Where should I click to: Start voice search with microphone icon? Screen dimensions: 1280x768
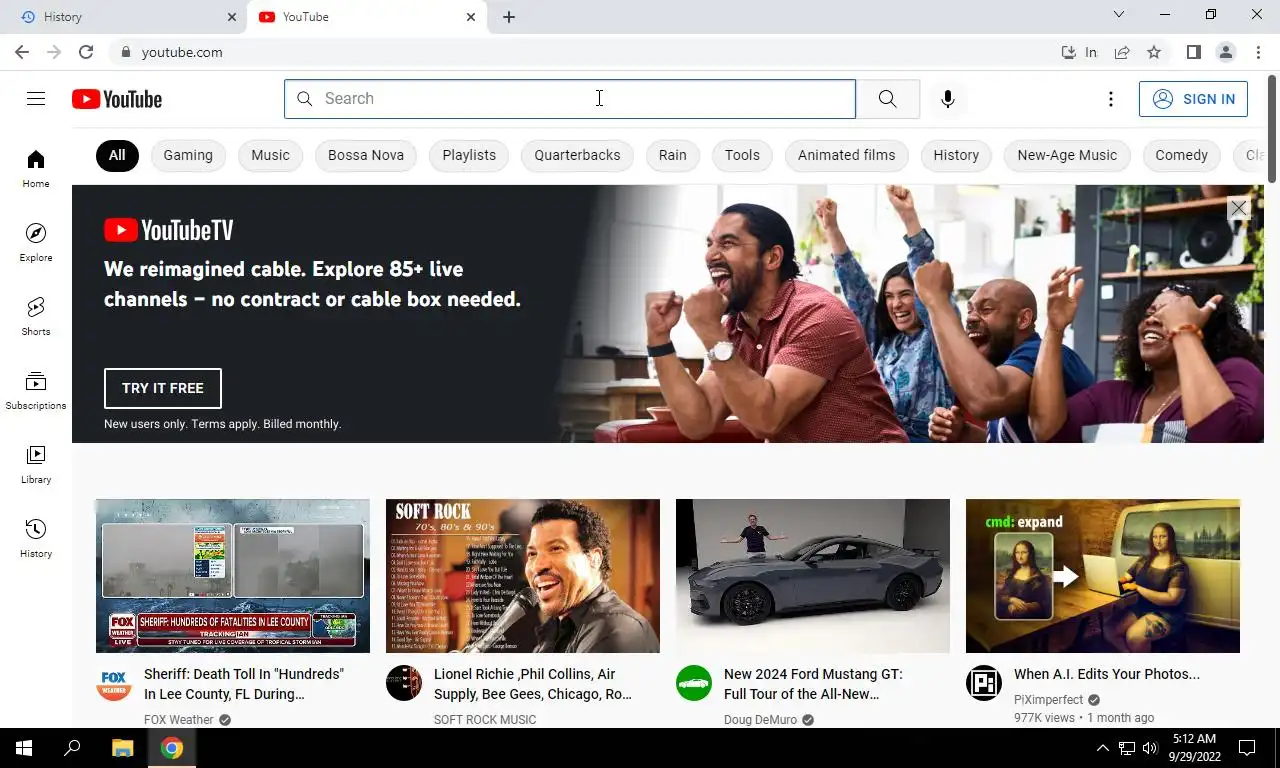pos(948,99)
